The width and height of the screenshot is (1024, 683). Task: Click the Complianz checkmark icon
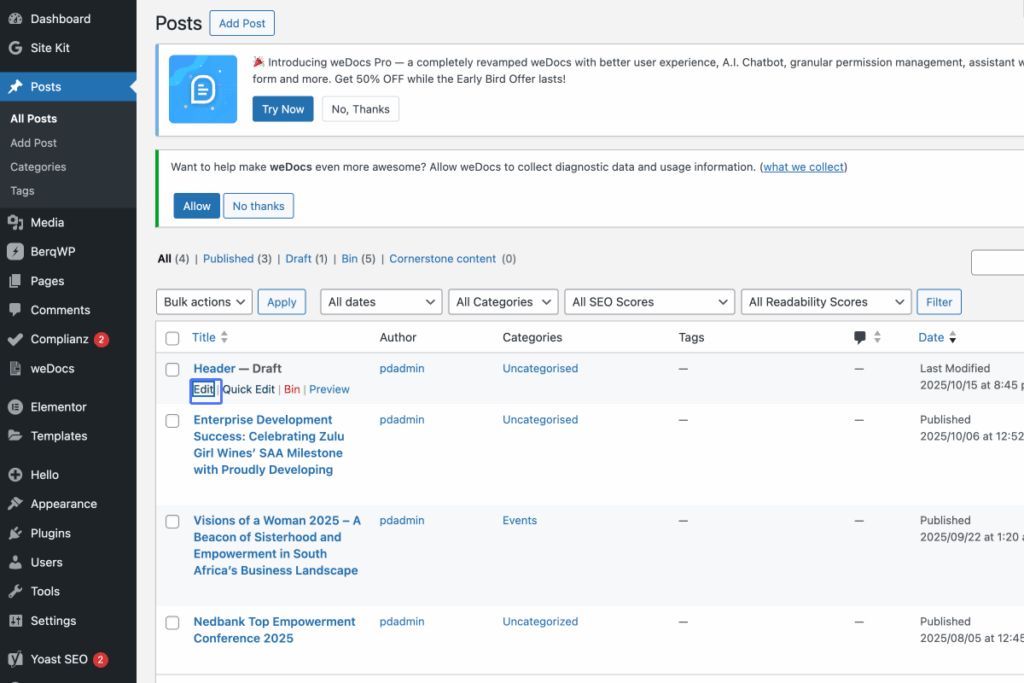point(15,339)
